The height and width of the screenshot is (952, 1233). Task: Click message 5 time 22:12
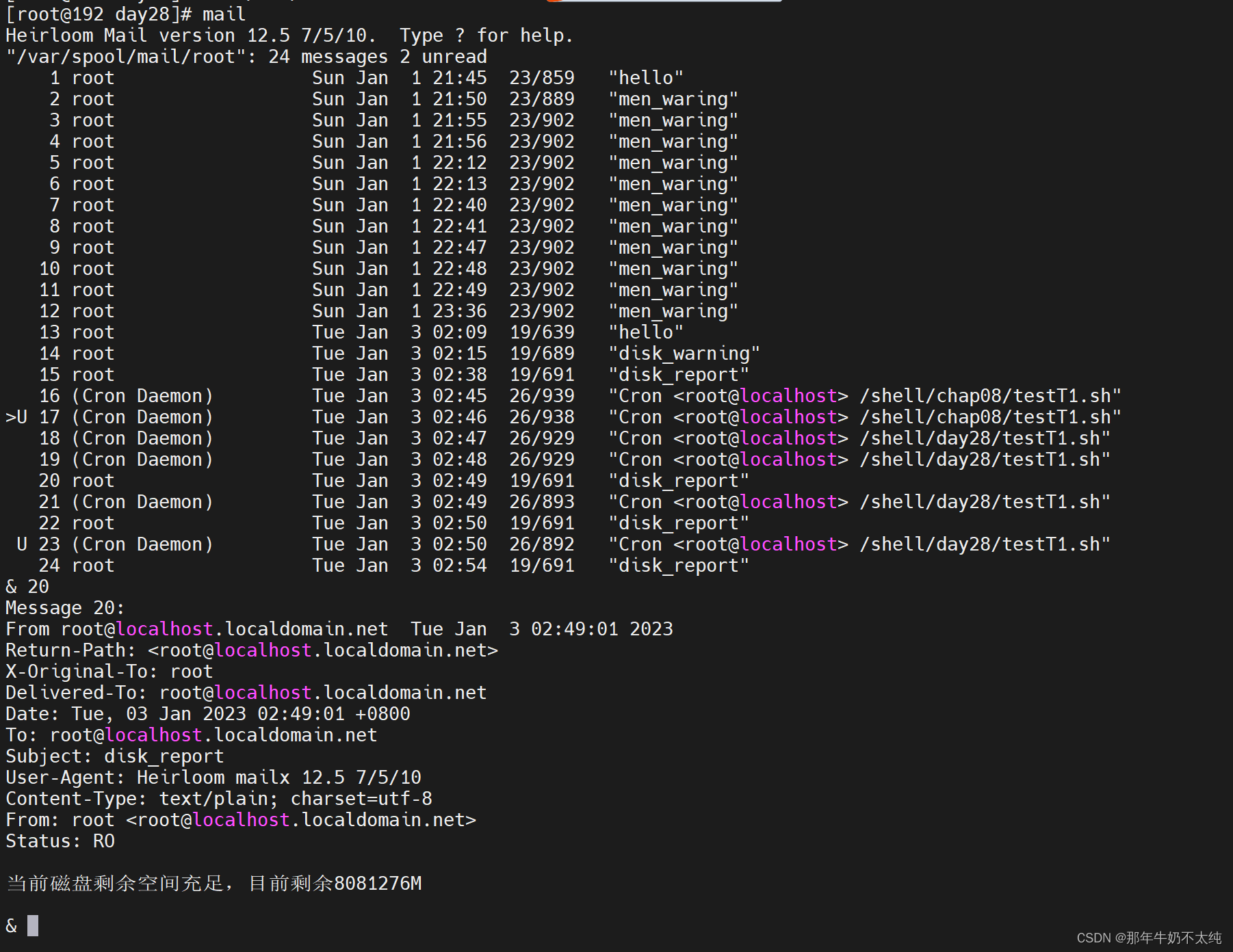tap(460, 163)
